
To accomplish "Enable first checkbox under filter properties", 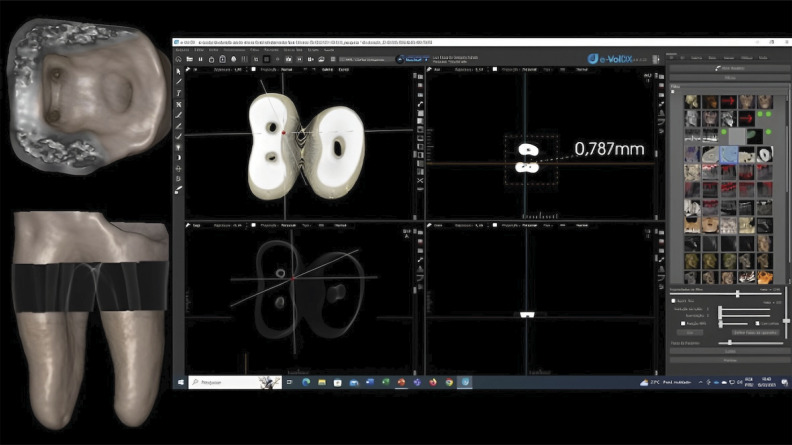I will pos(673,301).
